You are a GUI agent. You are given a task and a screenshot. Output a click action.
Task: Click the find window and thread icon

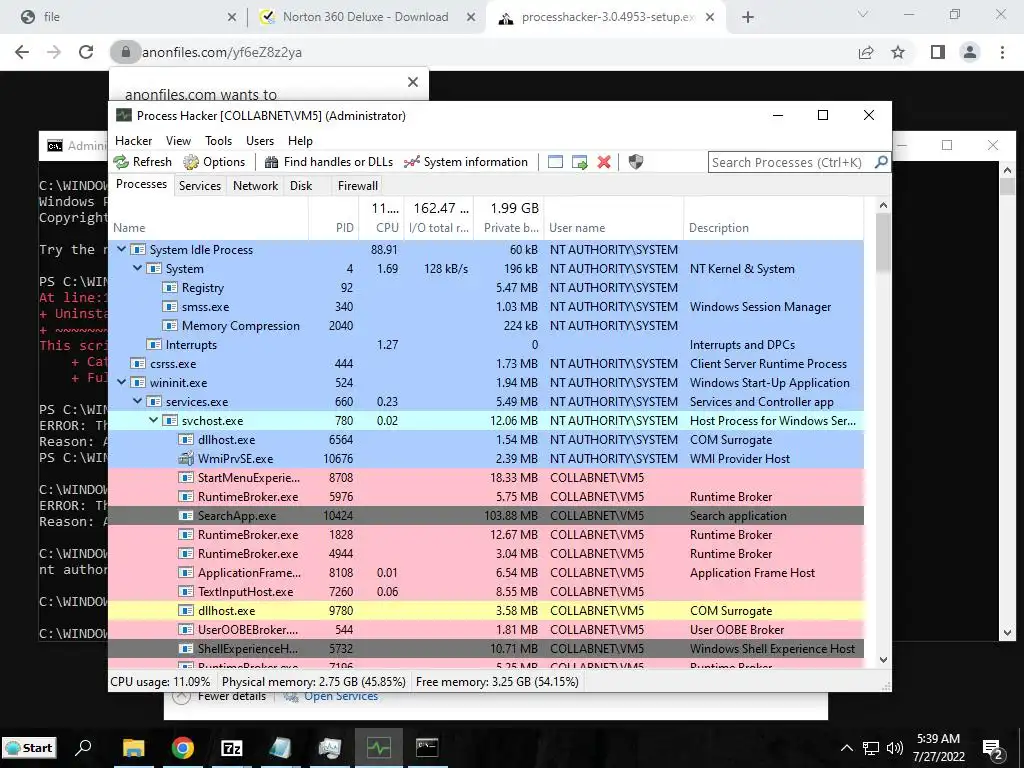[579, 162]
